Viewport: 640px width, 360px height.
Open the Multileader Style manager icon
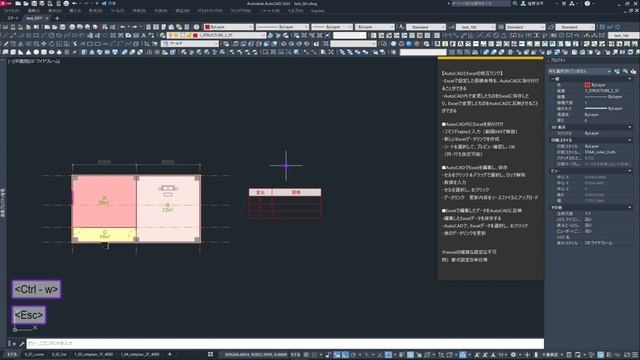tap(551, 27)
